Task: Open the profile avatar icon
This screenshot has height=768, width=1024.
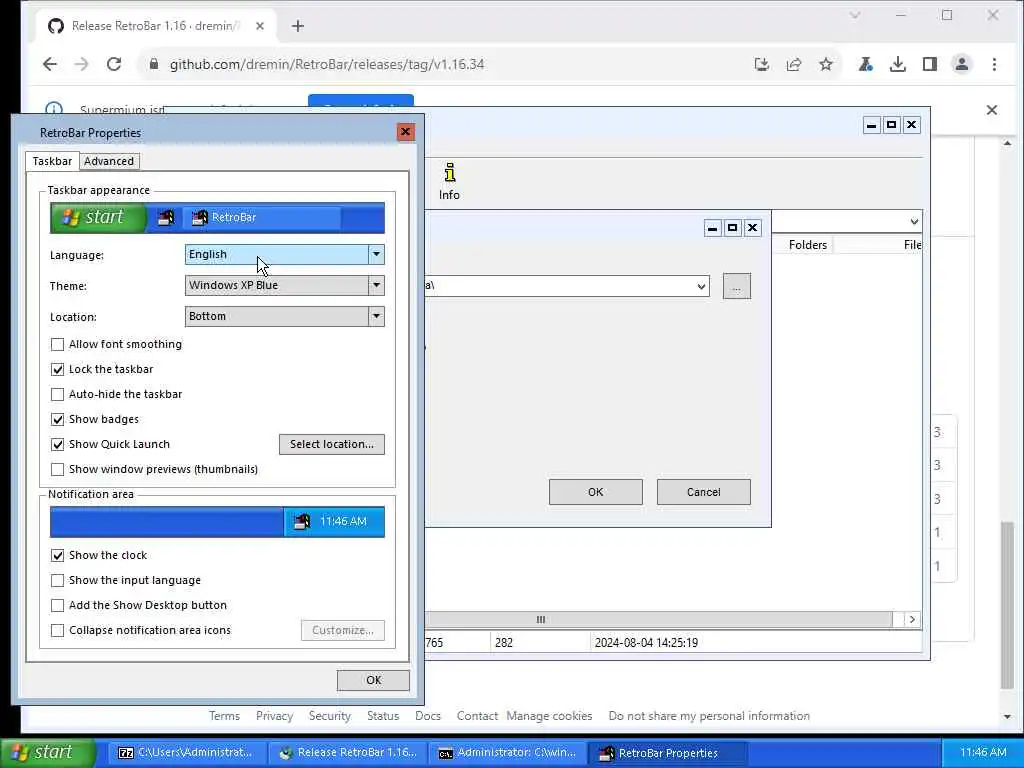Action: pos(962,64)
